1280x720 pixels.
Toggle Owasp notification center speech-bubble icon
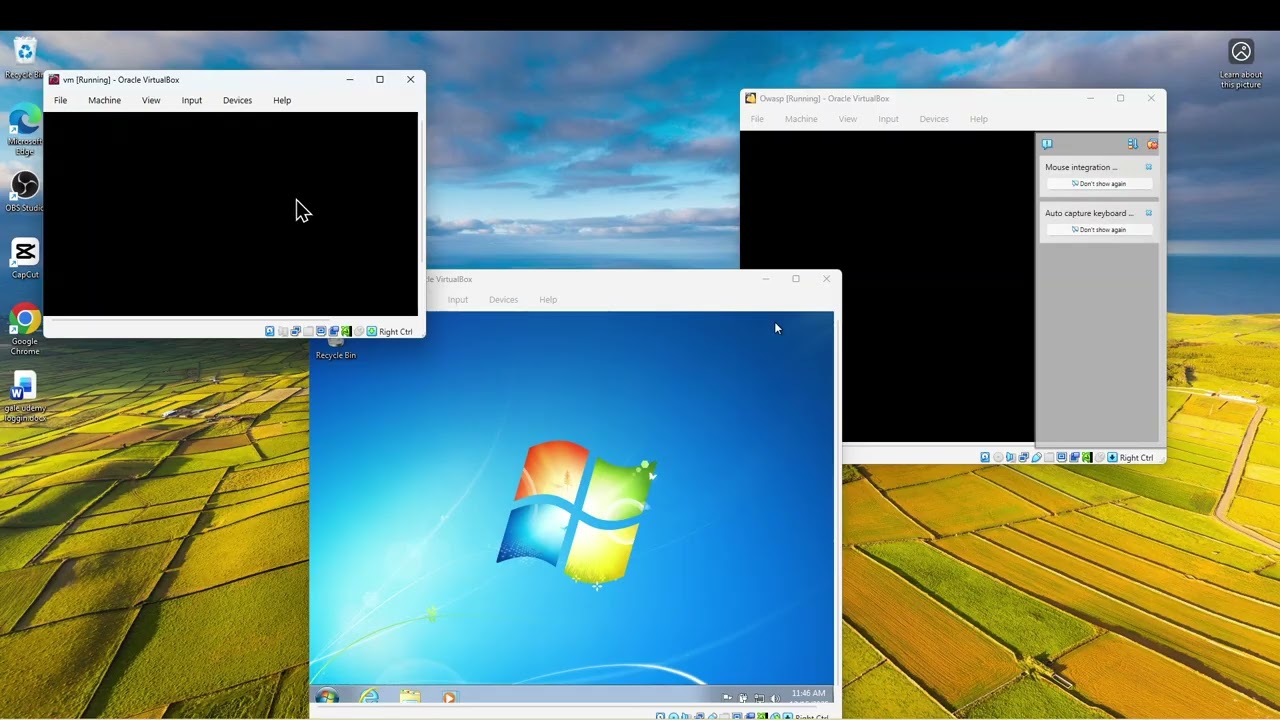[1047, 144]
